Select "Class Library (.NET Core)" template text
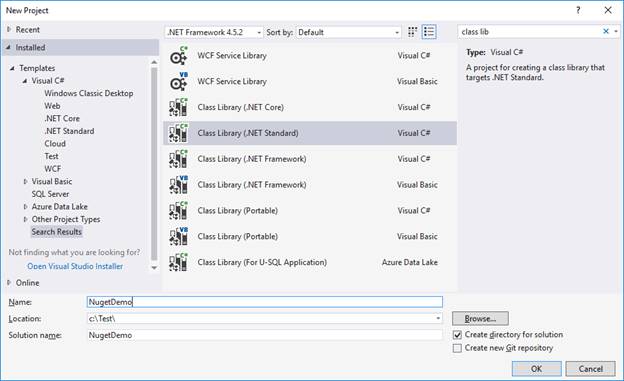The image size is (624, 381). click(240, 107)
